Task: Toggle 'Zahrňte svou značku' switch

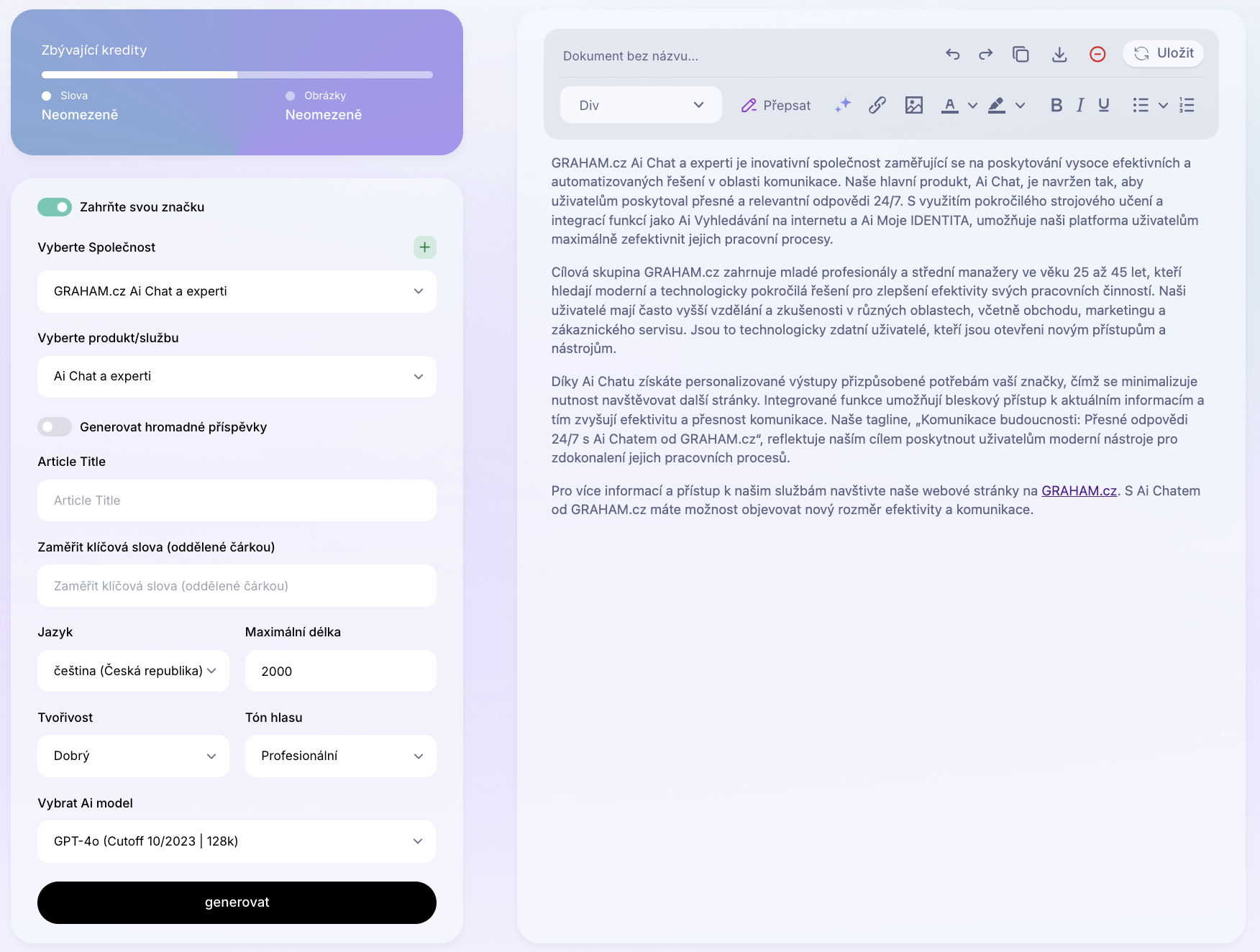Action: coord(55,207)
